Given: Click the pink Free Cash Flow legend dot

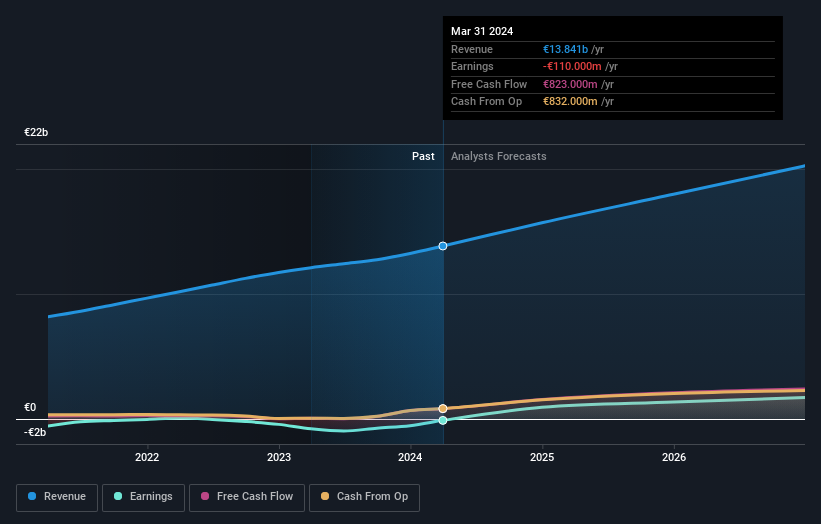Looking at the screenshot, I should pyautogui.click(x=205, y=496).
